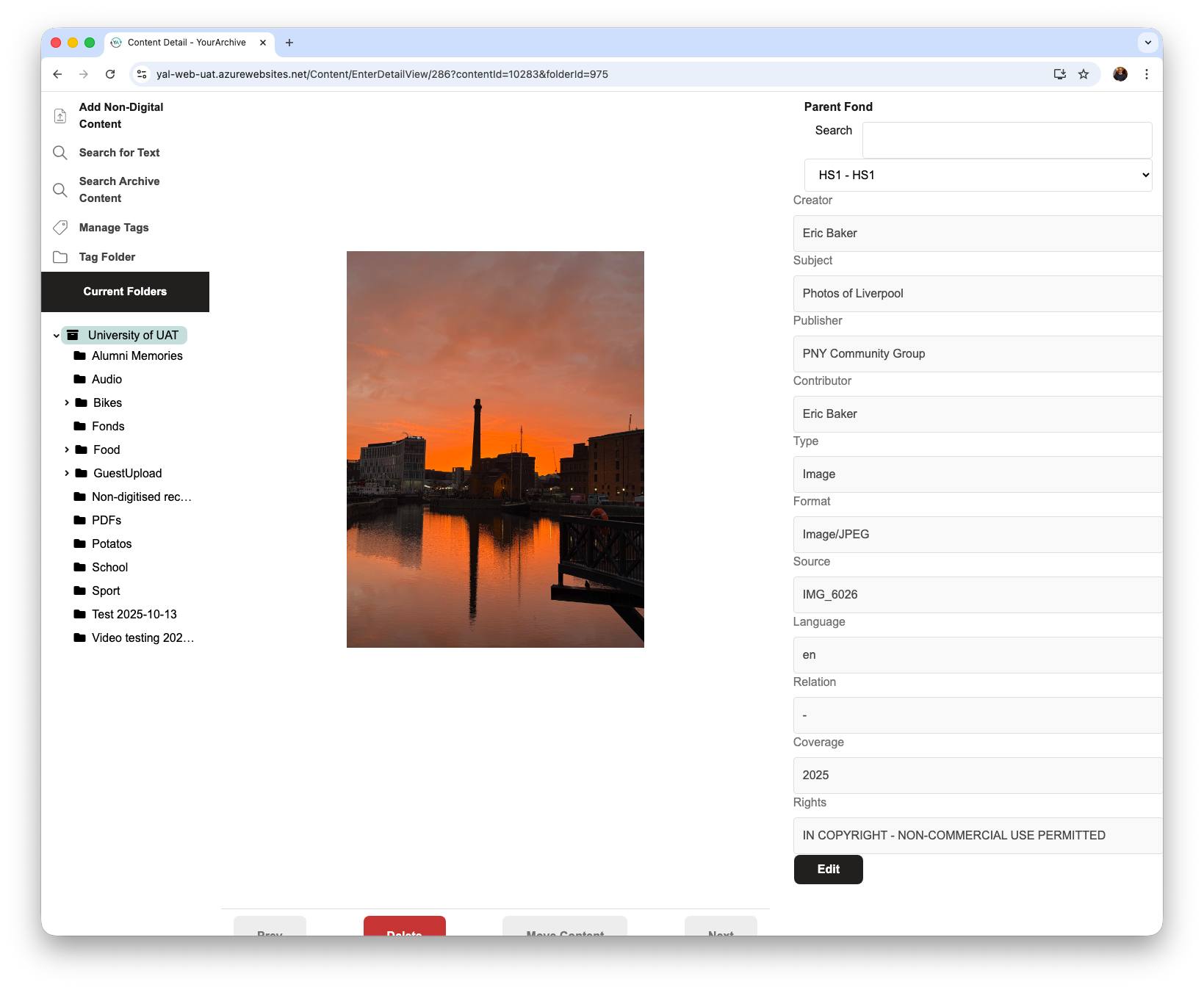This screenshot has height=990, width=1204.
Task: Collapse the University of UAT tree node
Action: click(x=57, y=335)
